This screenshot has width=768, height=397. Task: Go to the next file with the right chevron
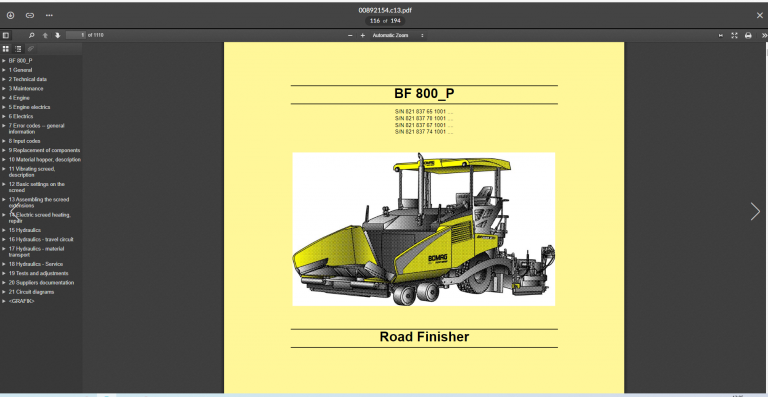click(x=755, y=211)
